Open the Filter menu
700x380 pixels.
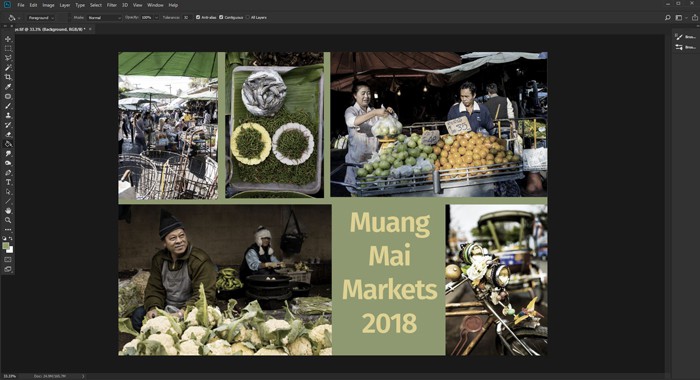pyautogui.click(x=112, y=5)
